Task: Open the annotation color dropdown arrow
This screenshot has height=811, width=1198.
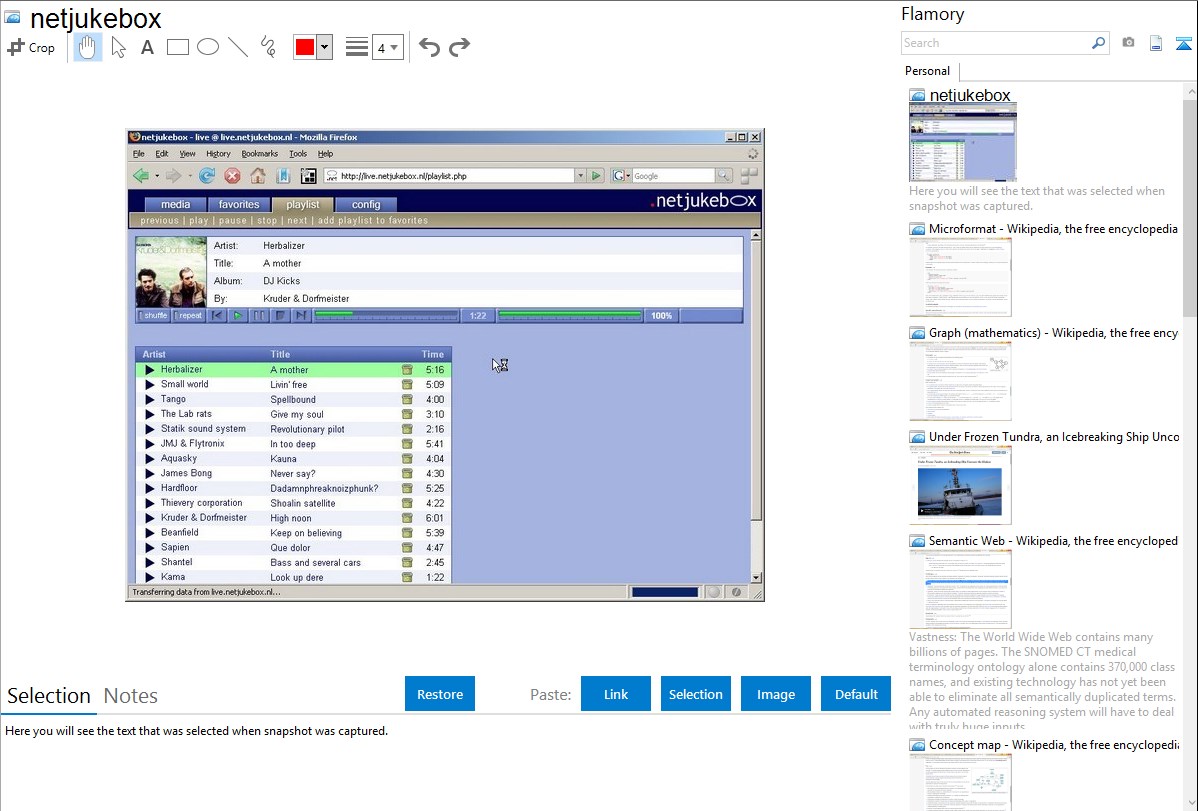Action: (325, 47)
